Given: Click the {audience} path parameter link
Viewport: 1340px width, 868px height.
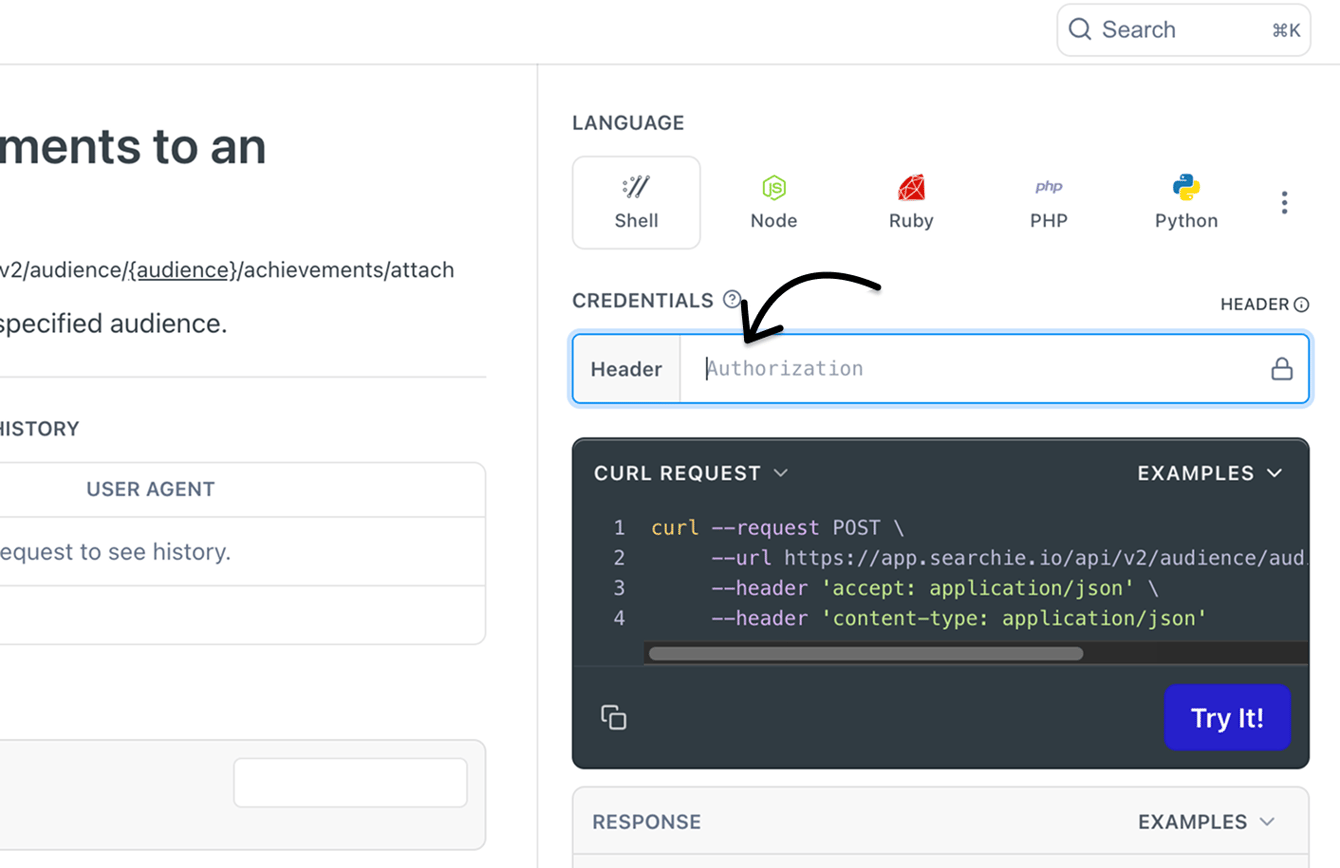Looking at the screenshot, I should (183, 270).
